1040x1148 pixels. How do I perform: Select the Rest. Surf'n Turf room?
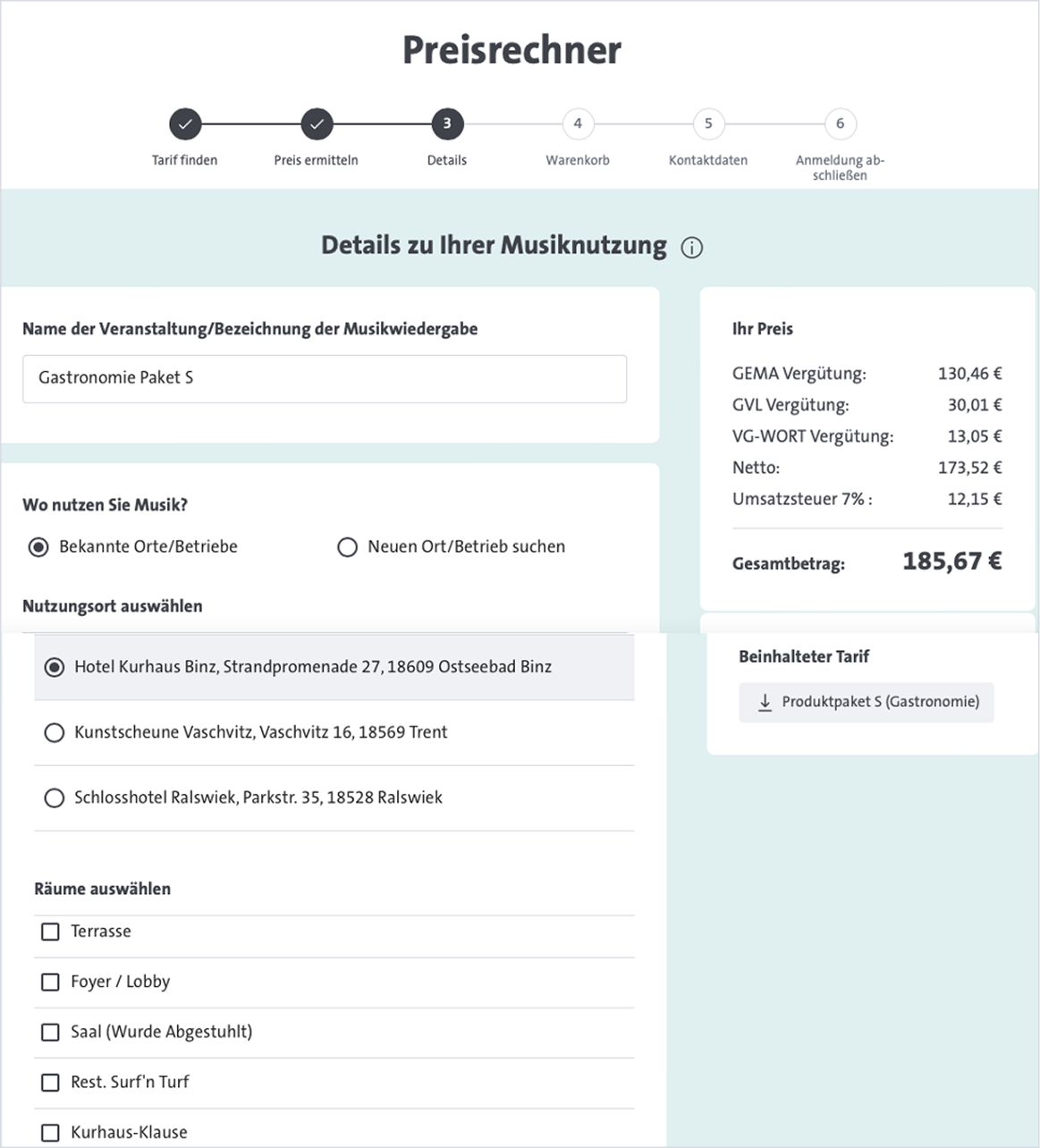point(50,1082)
